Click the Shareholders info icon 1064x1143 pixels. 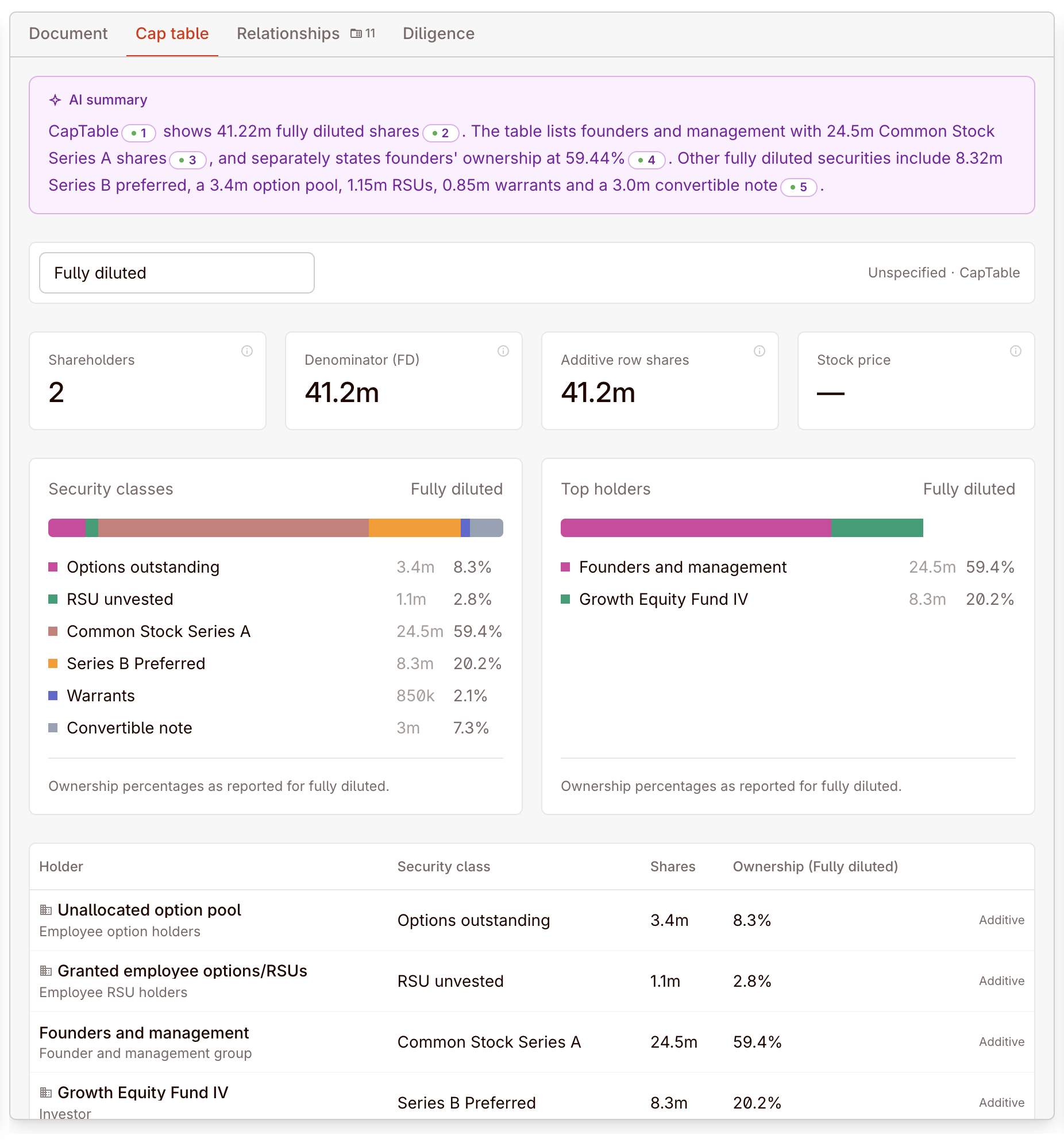coord(246,351)
